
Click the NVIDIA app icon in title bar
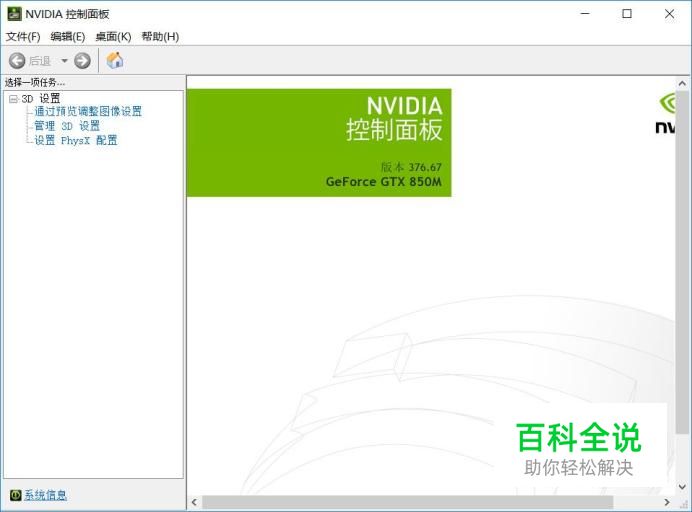coord(15,14)
